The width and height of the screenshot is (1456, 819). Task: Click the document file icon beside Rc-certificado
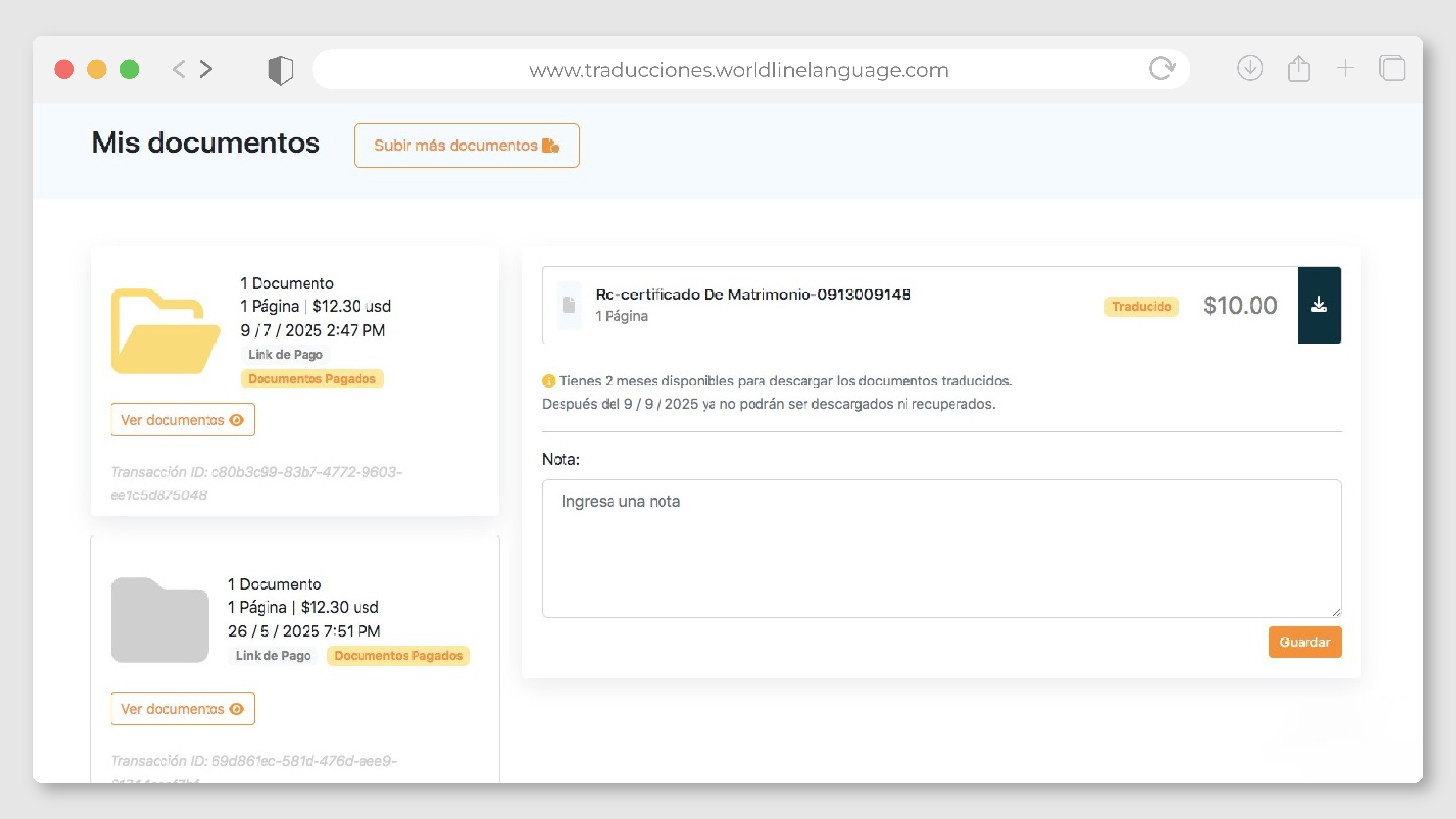coord(569,305)
